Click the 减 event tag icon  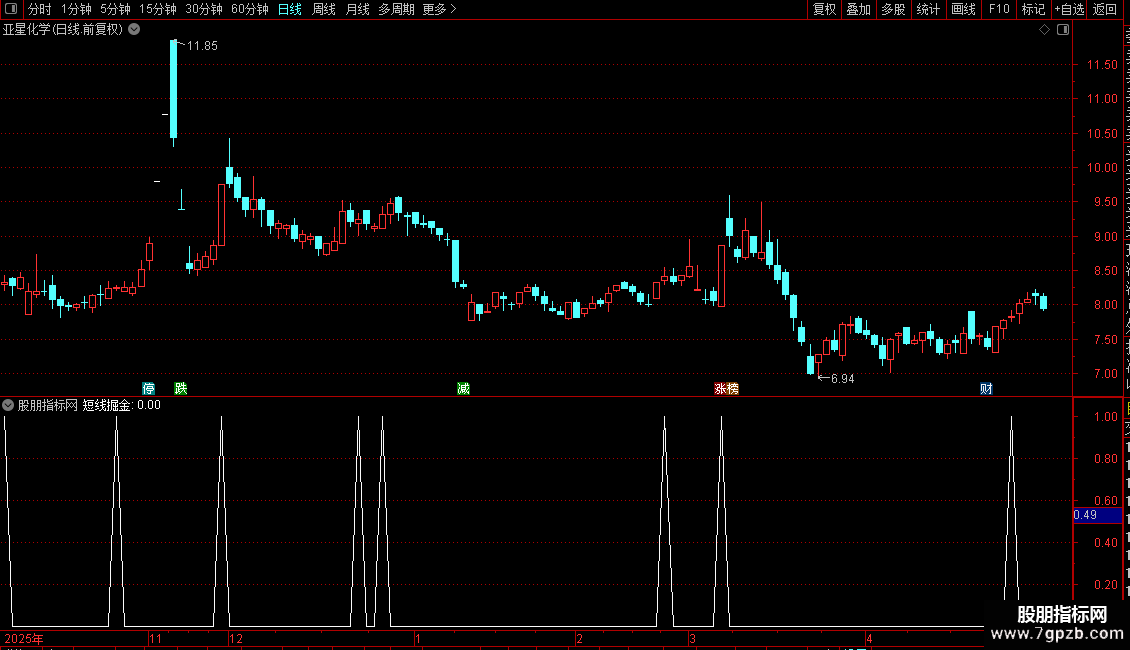point(463,388)
